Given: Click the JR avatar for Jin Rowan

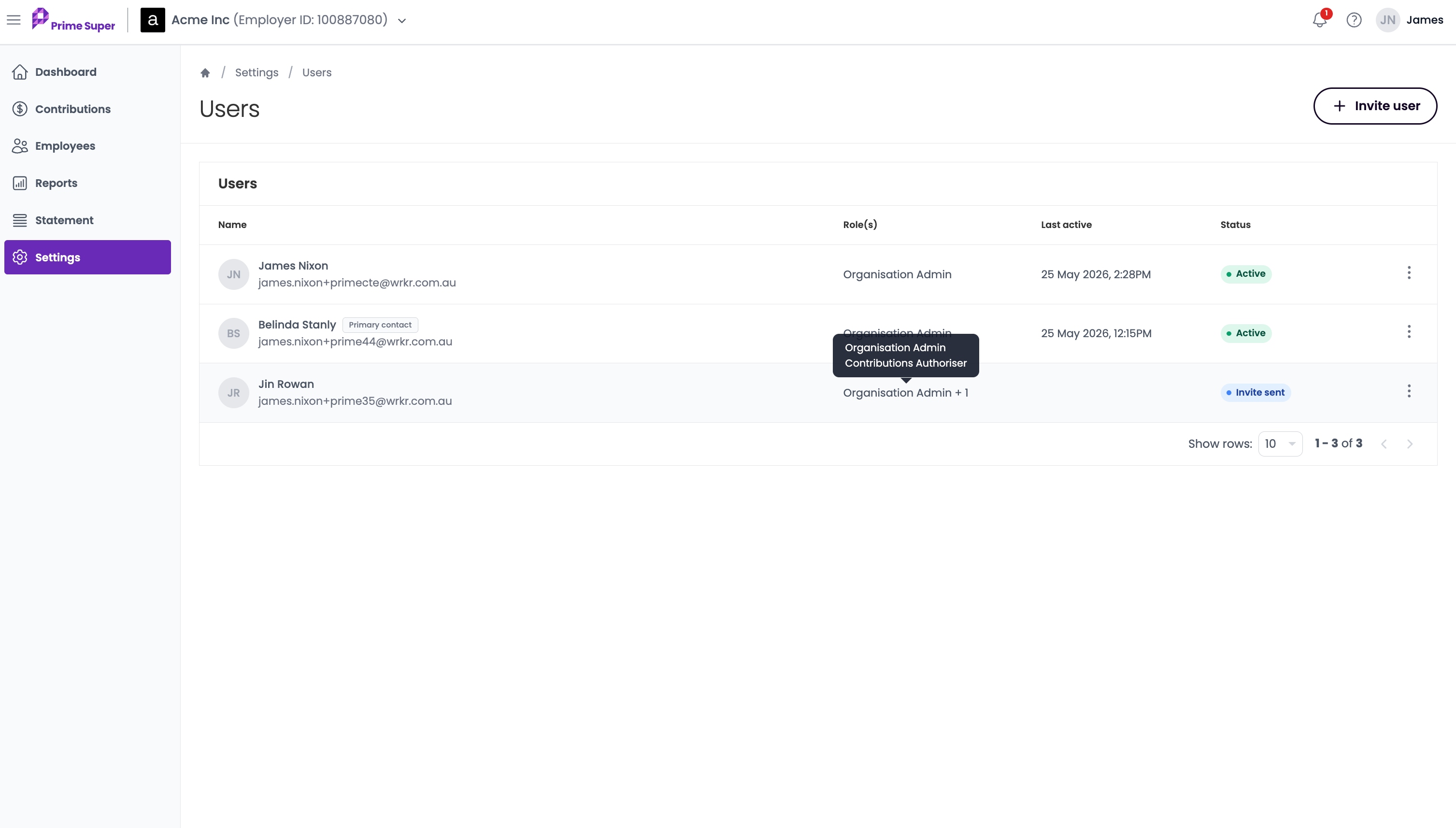Looking at the screenshot, I should (234, 392).
